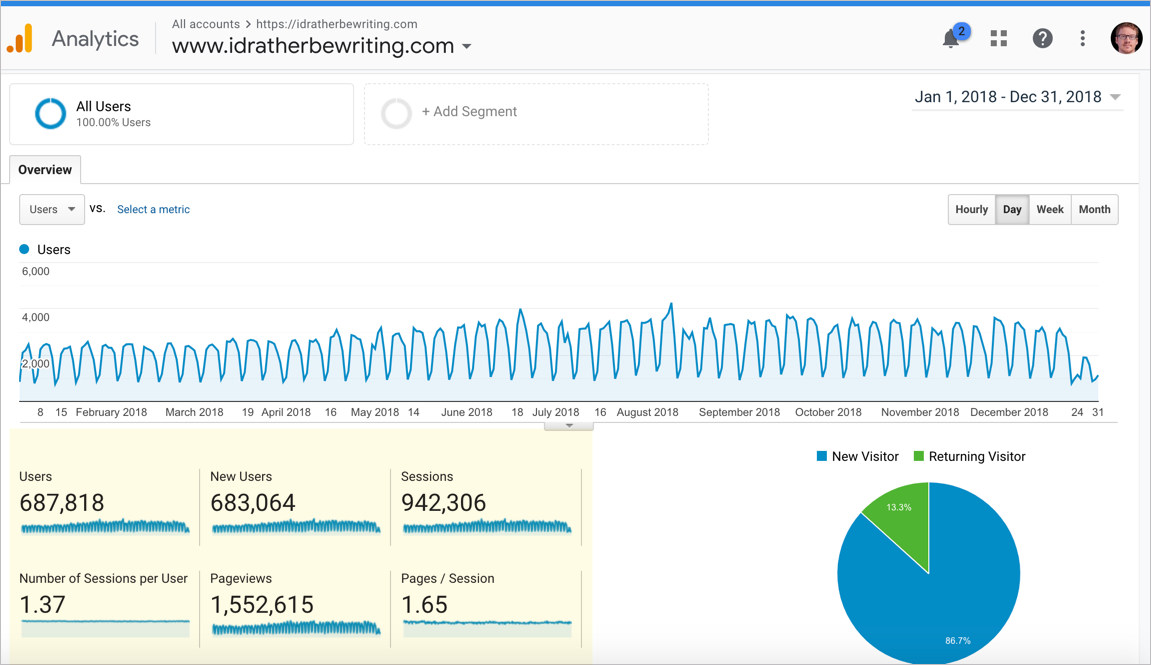Image resolution: width=1151 pixels, height=665 pixels.
Task: Open the notifications bell
Action: pos(951,38)
